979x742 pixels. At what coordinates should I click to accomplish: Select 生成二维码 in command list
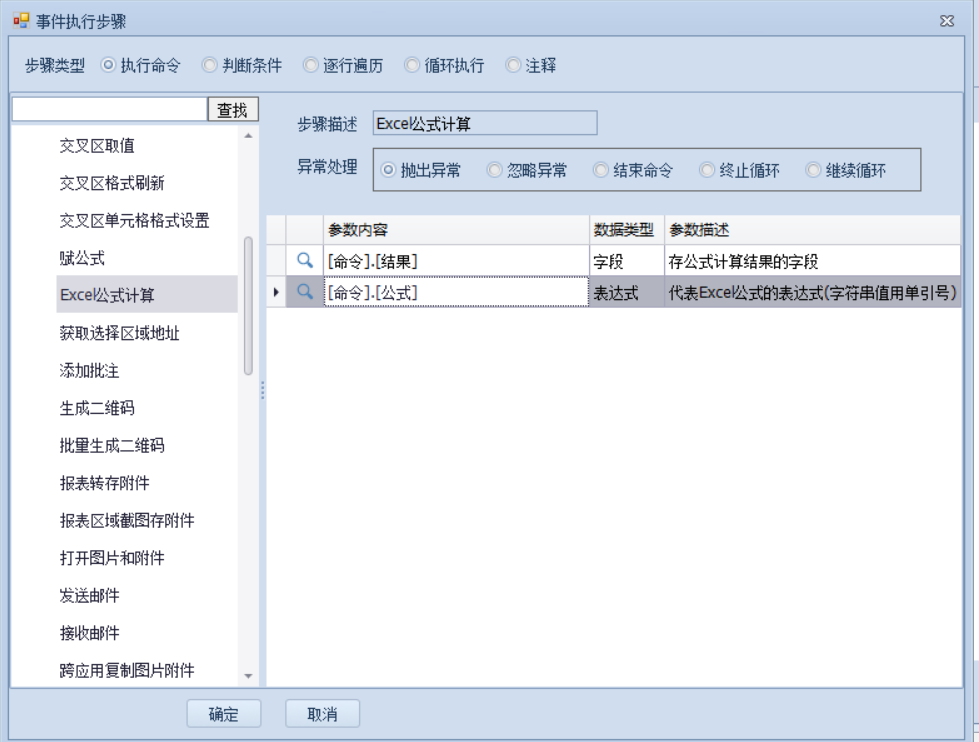[97, 408]
